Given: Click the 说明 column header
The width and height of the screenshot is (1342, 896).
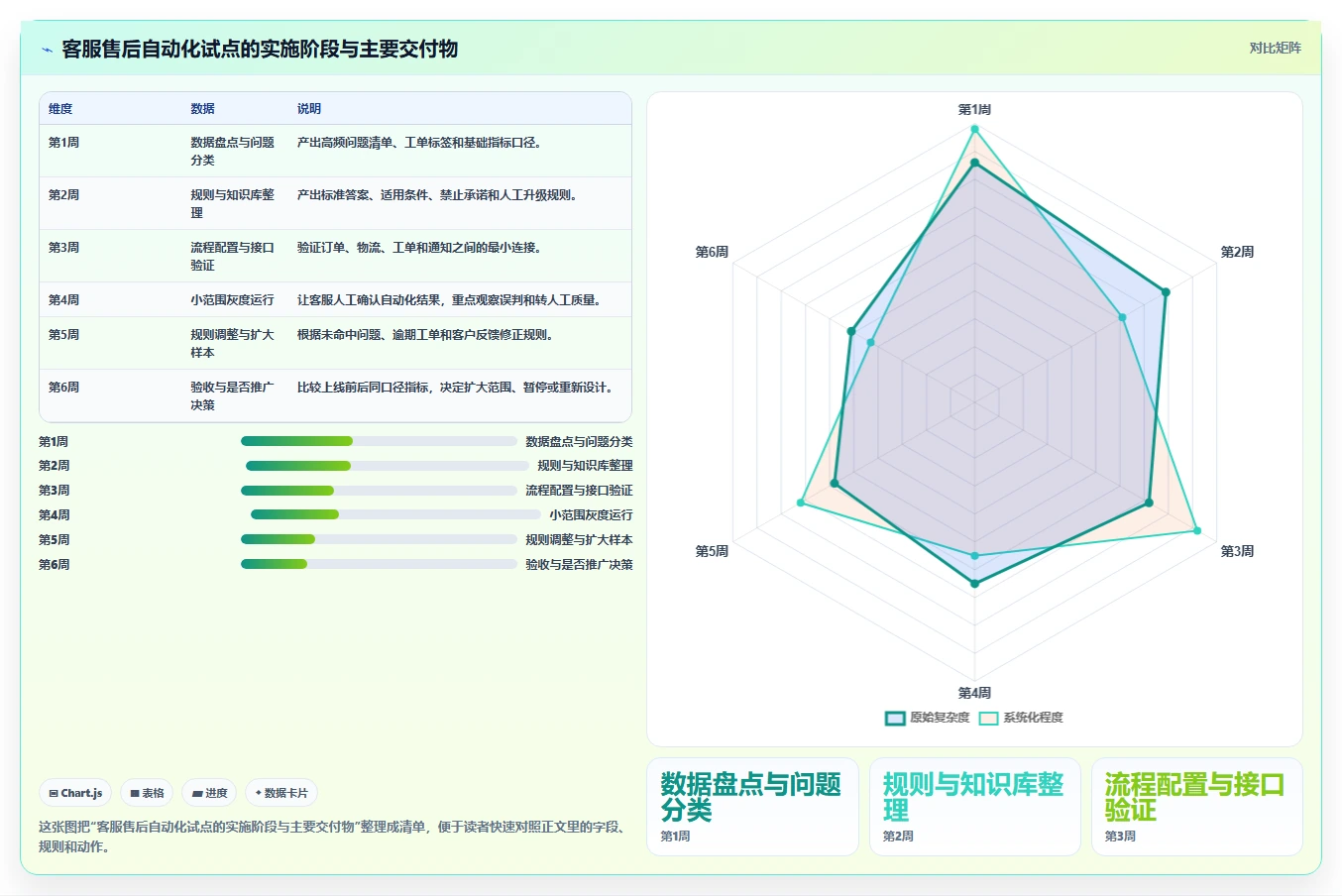Looking at the screenshot, I should click(309, 109).
